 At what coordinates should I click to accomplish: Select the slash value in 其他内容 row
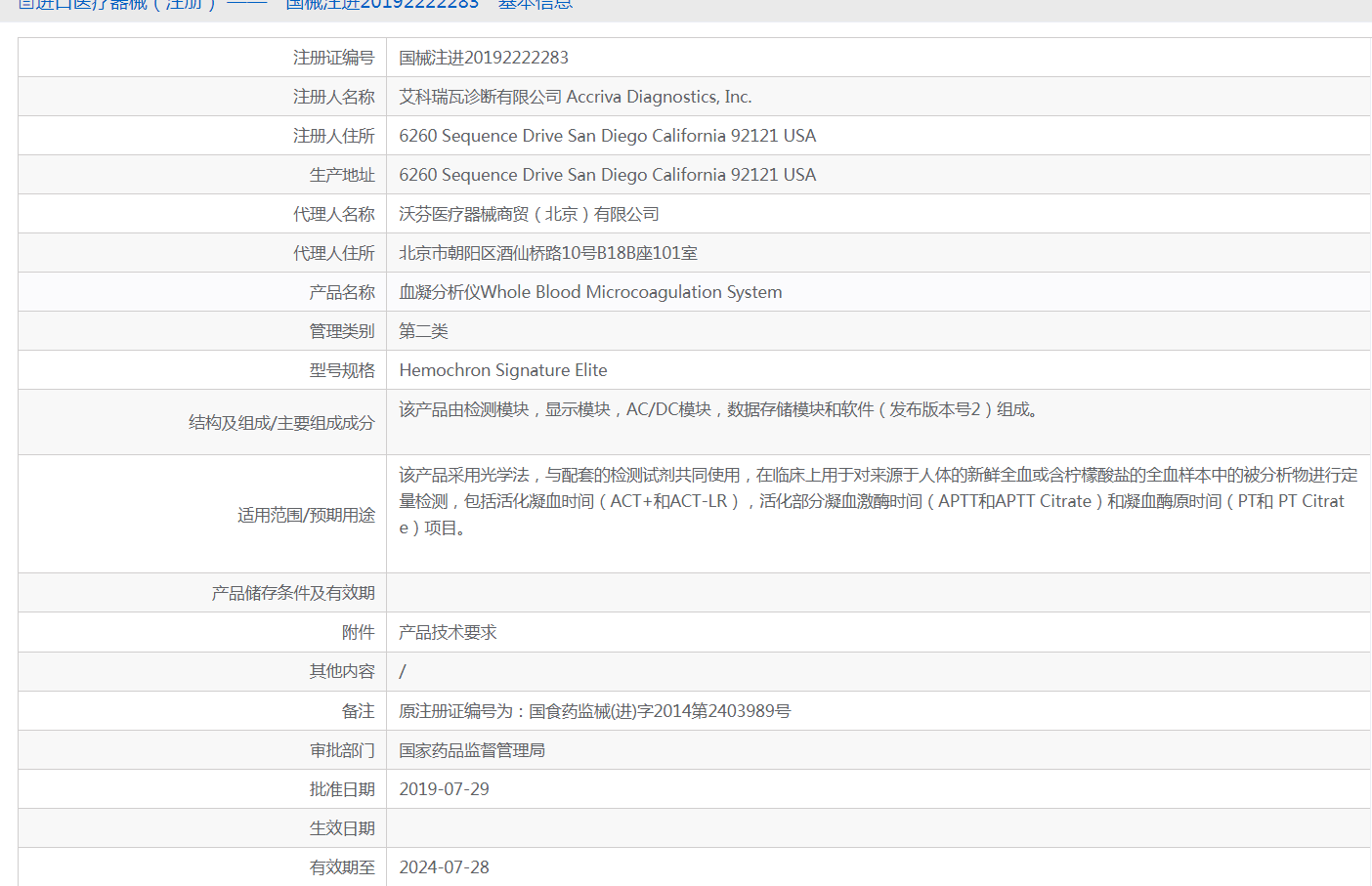click(x=403, y=671)
